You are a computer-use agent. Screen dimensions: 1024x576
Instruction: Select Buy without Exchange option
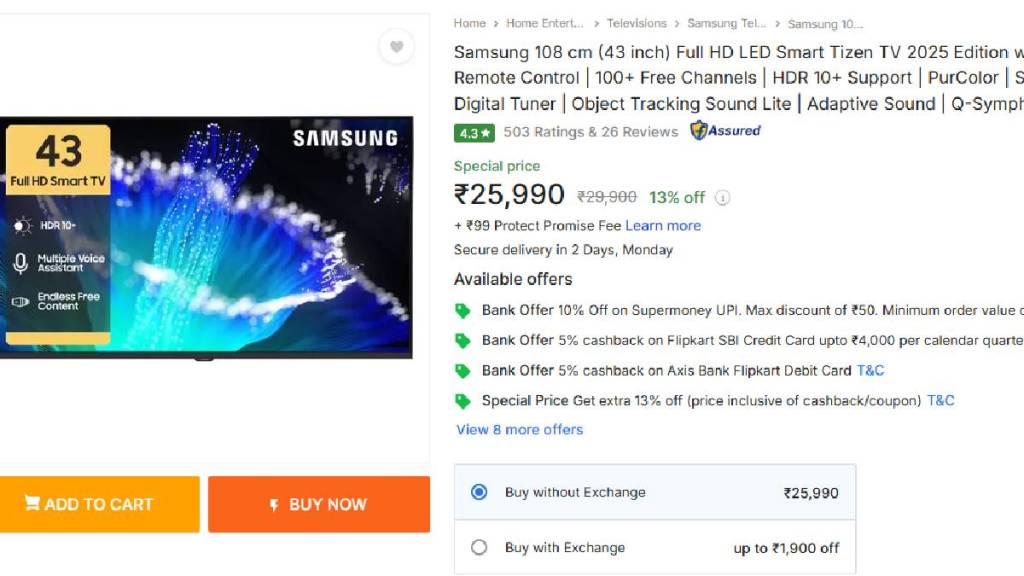coord(479,492)
